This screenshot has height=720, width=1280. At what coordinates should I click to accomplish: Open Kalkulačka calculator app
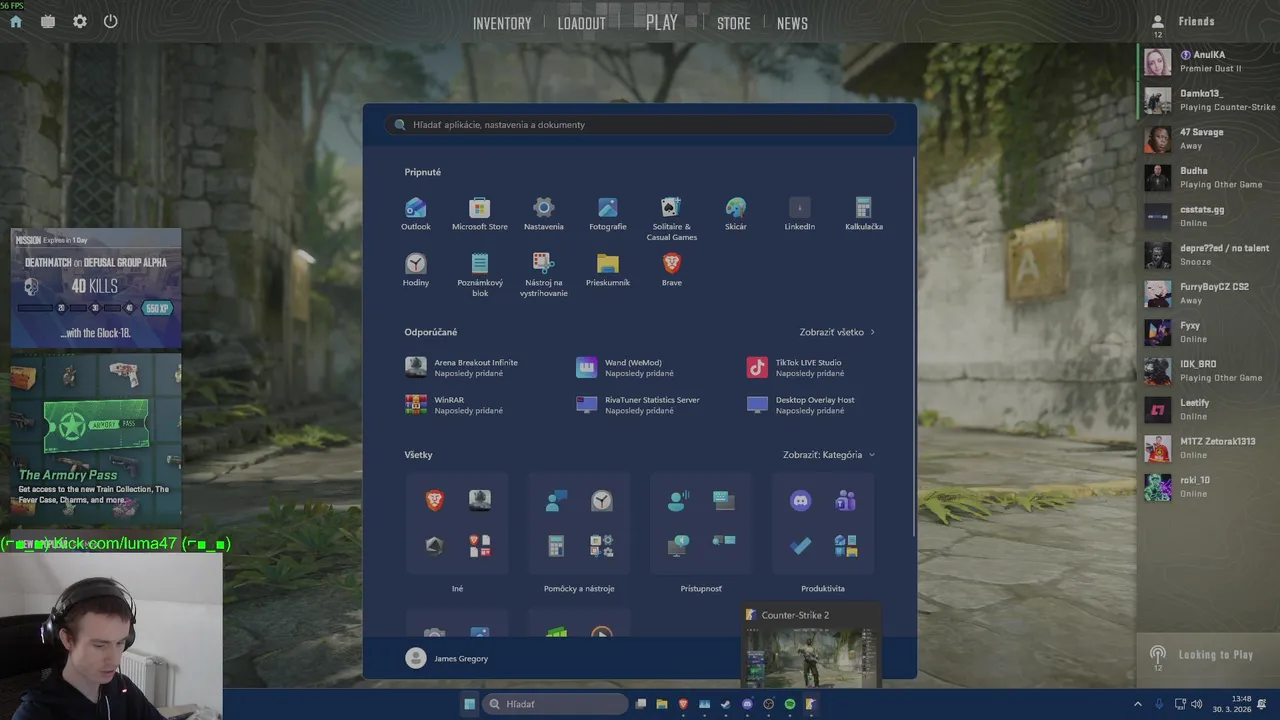[864, 213]
